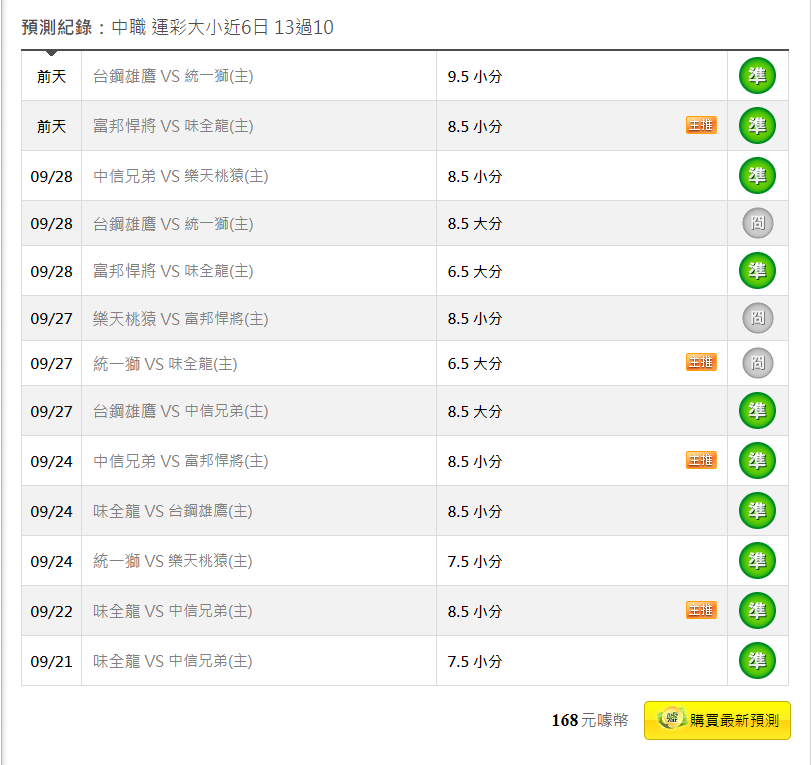Click 8.5 小分 for 中信兄弟 VS 富邦悍將

(x=475, y=461)
